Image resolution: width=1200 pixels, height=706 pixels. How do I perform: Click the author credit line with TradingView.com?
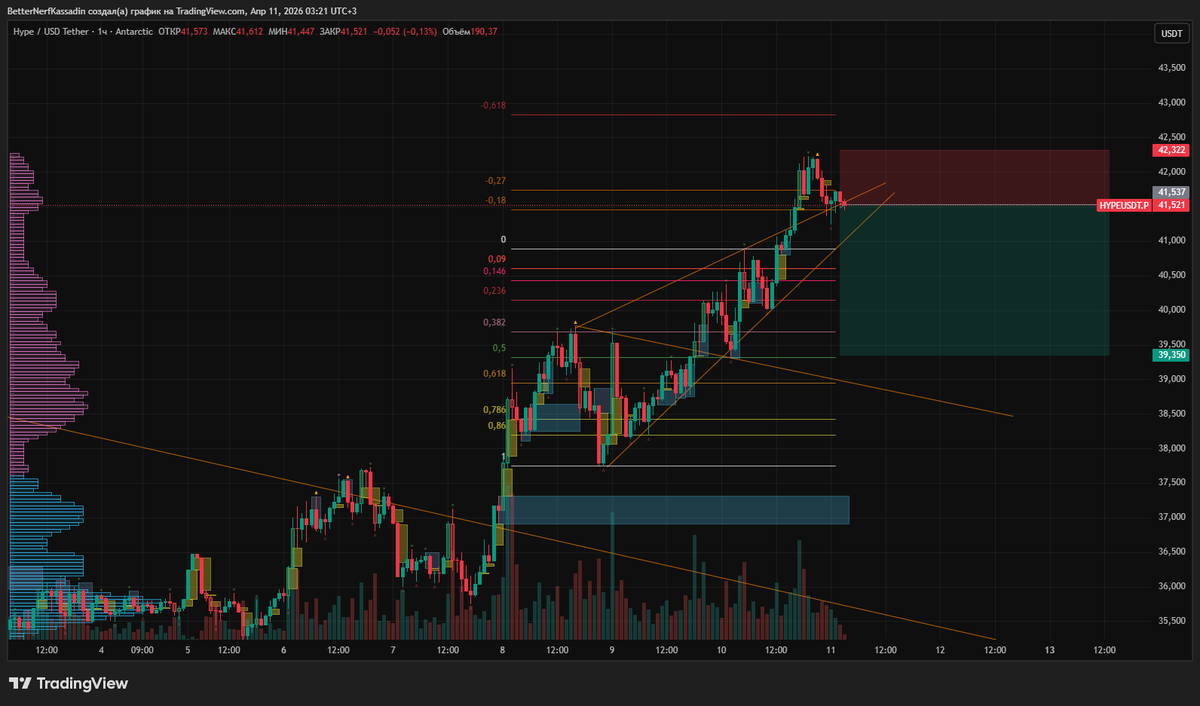(x=182, y=10)
